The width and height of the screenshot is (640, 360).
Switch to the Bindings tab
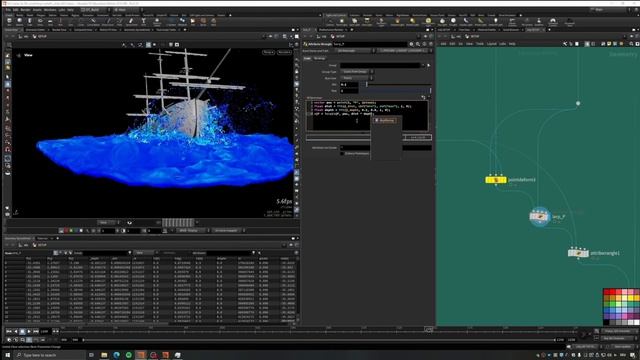pyautogui.click(x=320, y=58)
